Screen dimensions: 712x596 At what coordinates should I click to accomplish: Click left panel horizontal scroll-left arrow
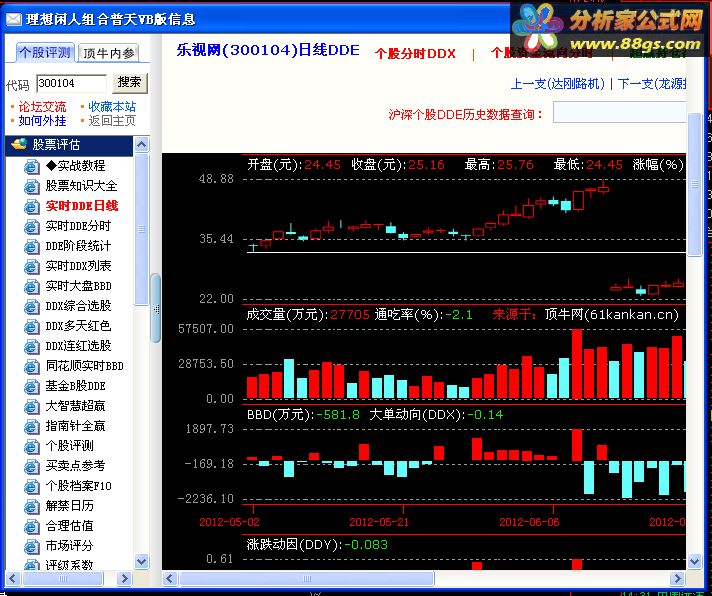click(12, 578)
